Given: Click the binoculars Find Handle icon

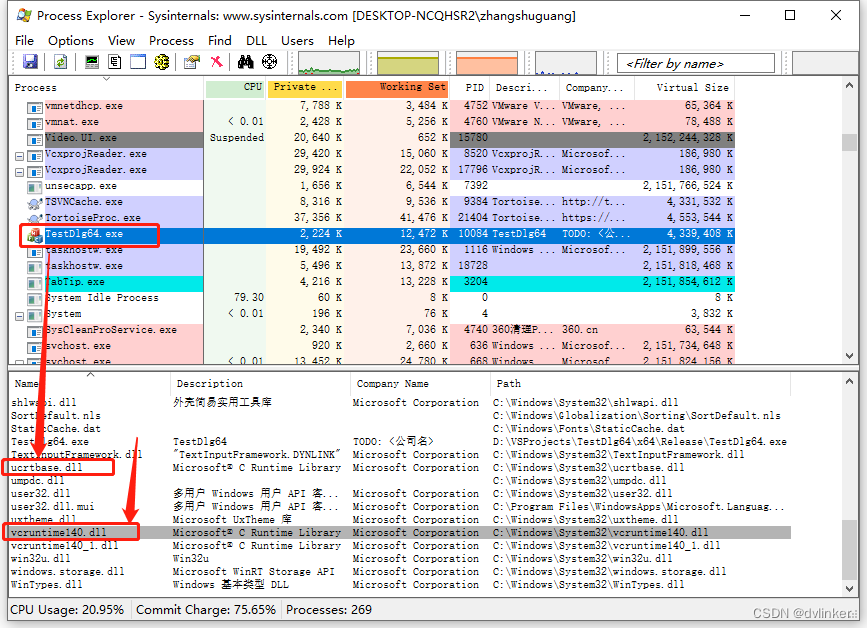Looking at the screenshot, I should 246,62.
